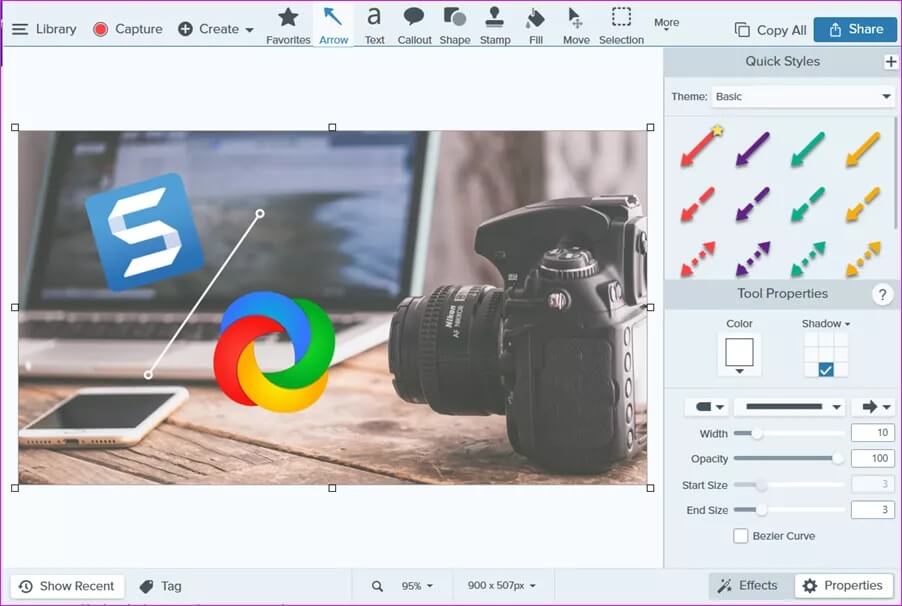This screenshot has height=606, width=902.
Task: Pick the solid green arrow style
Action: 808,149
